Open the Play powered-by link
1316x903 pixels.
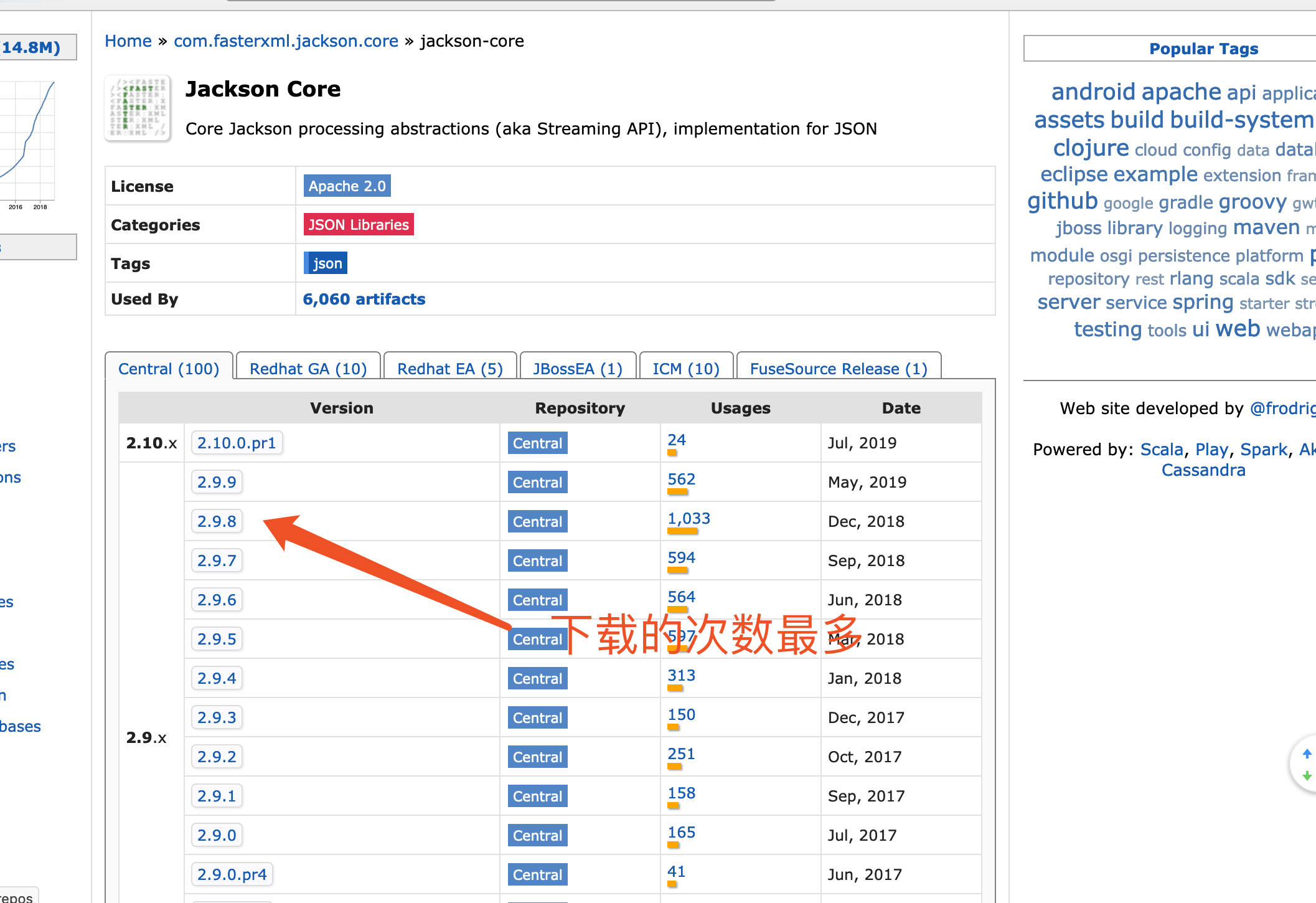[x=1211, y=449]
